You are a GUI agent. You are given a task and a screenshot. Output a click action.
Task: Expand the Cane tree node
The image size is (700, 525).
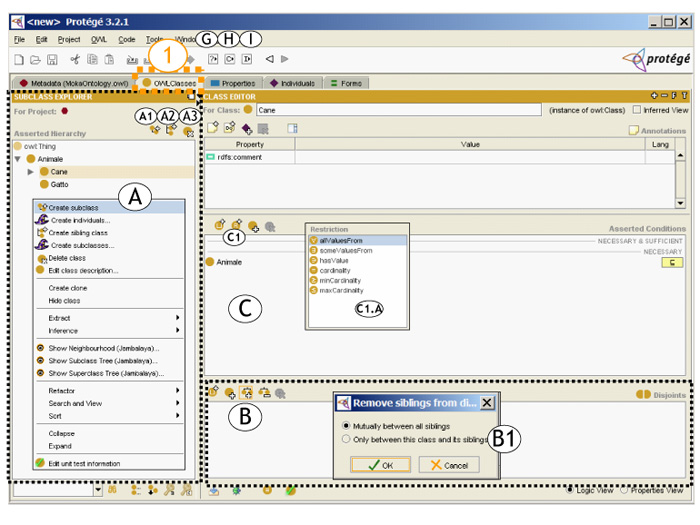30,171
